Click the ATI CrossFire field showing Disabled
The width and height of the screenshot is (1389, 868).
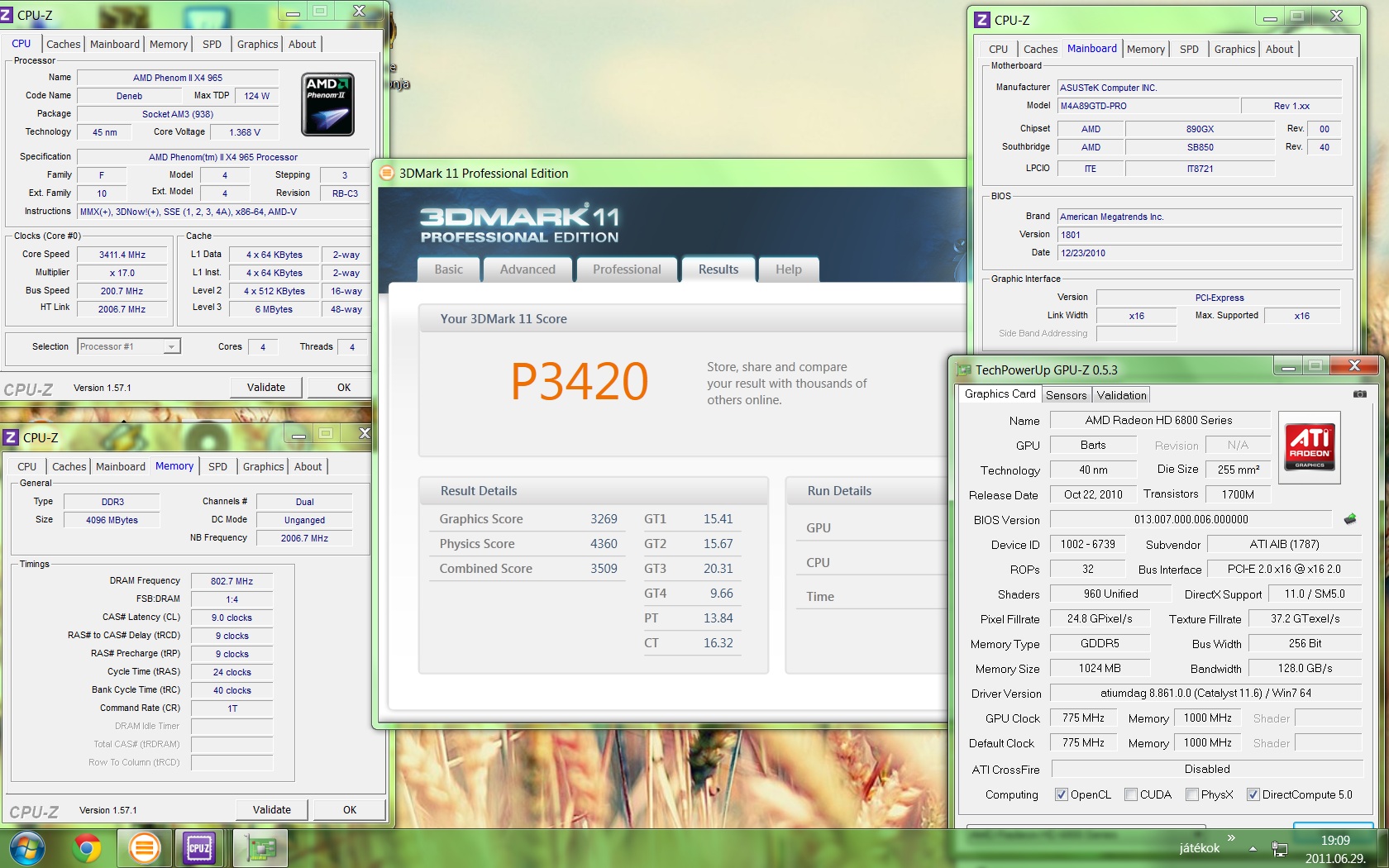tap(1207, 769)
